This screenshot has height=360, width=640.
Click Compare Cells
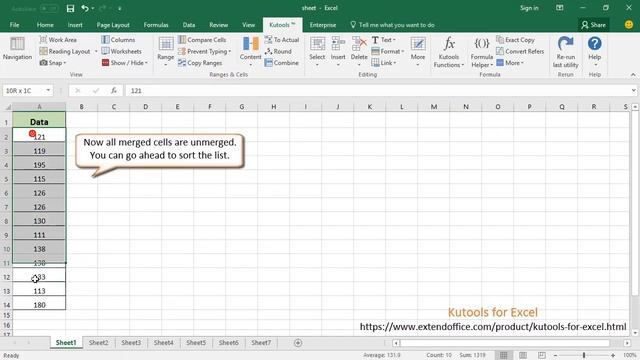[x=202, y=40]
